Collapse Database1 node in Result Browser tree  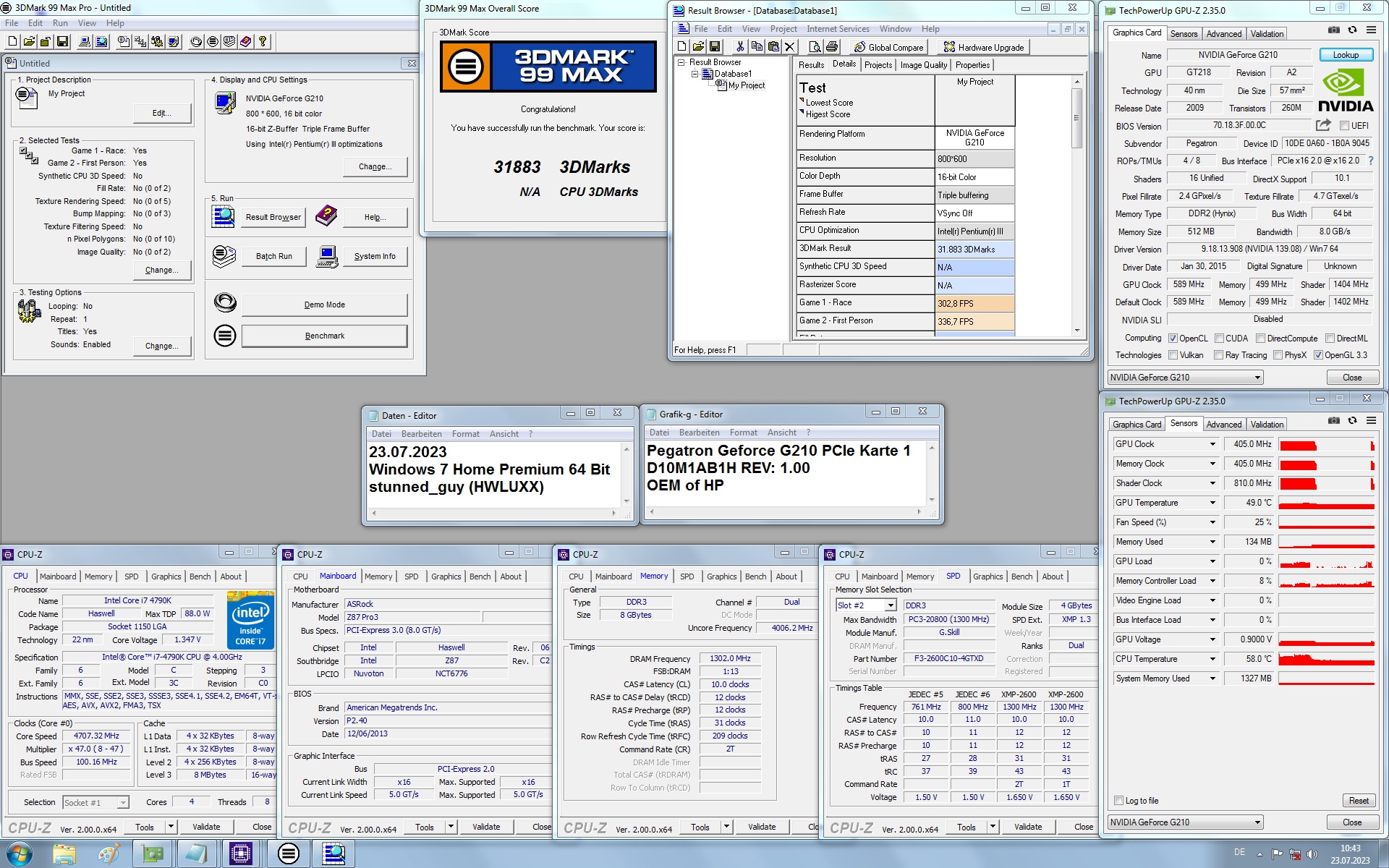(694, 74)
